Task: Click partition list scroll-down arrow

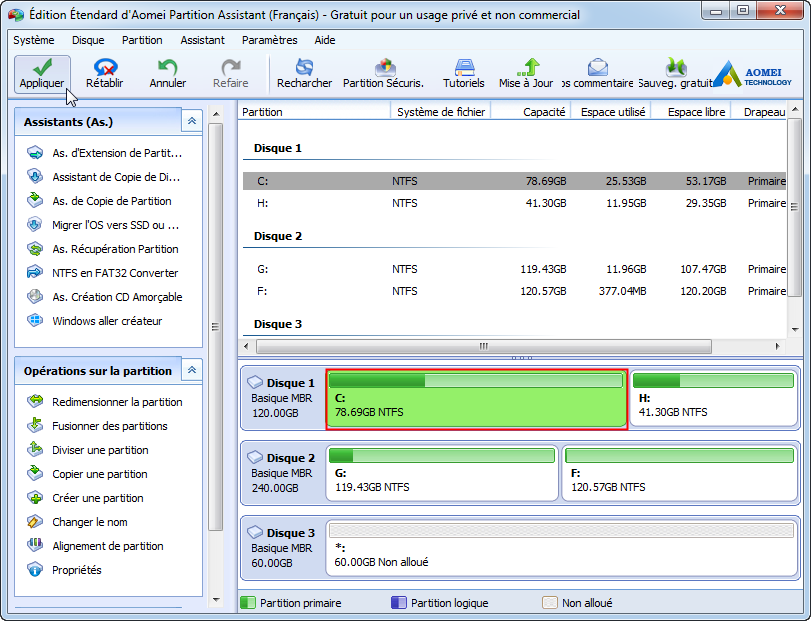Action: tap(795, 329)
